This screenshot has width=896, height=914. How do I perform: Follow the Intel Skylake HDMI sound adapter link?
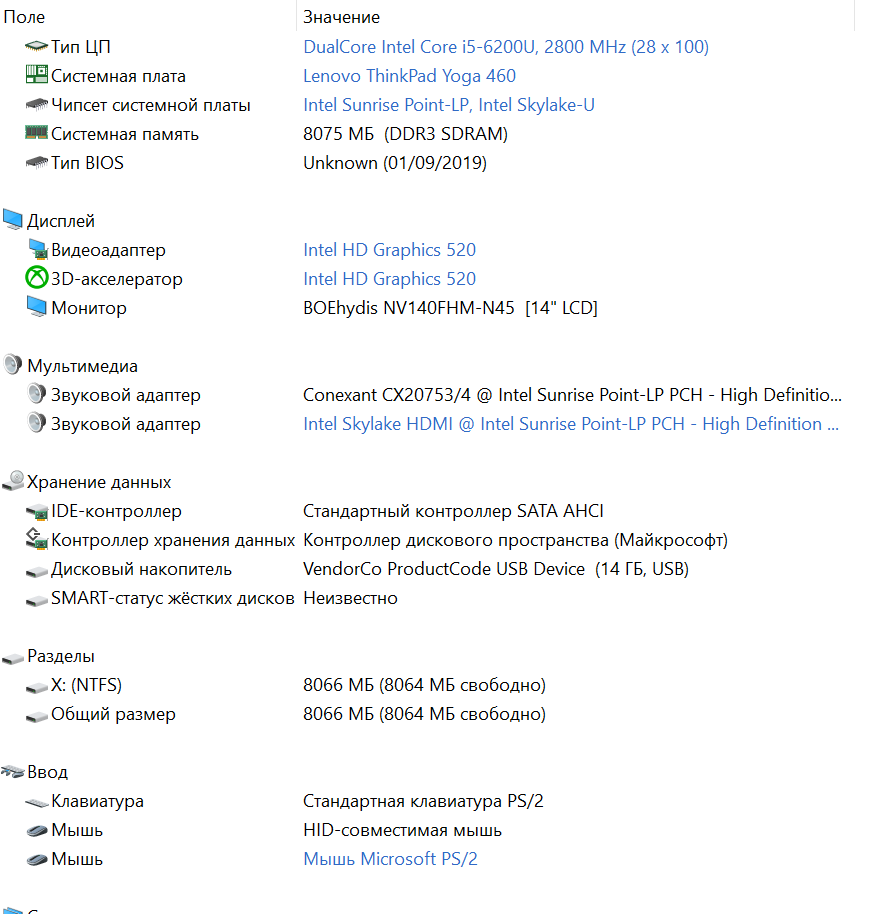(x=571, y=424)
